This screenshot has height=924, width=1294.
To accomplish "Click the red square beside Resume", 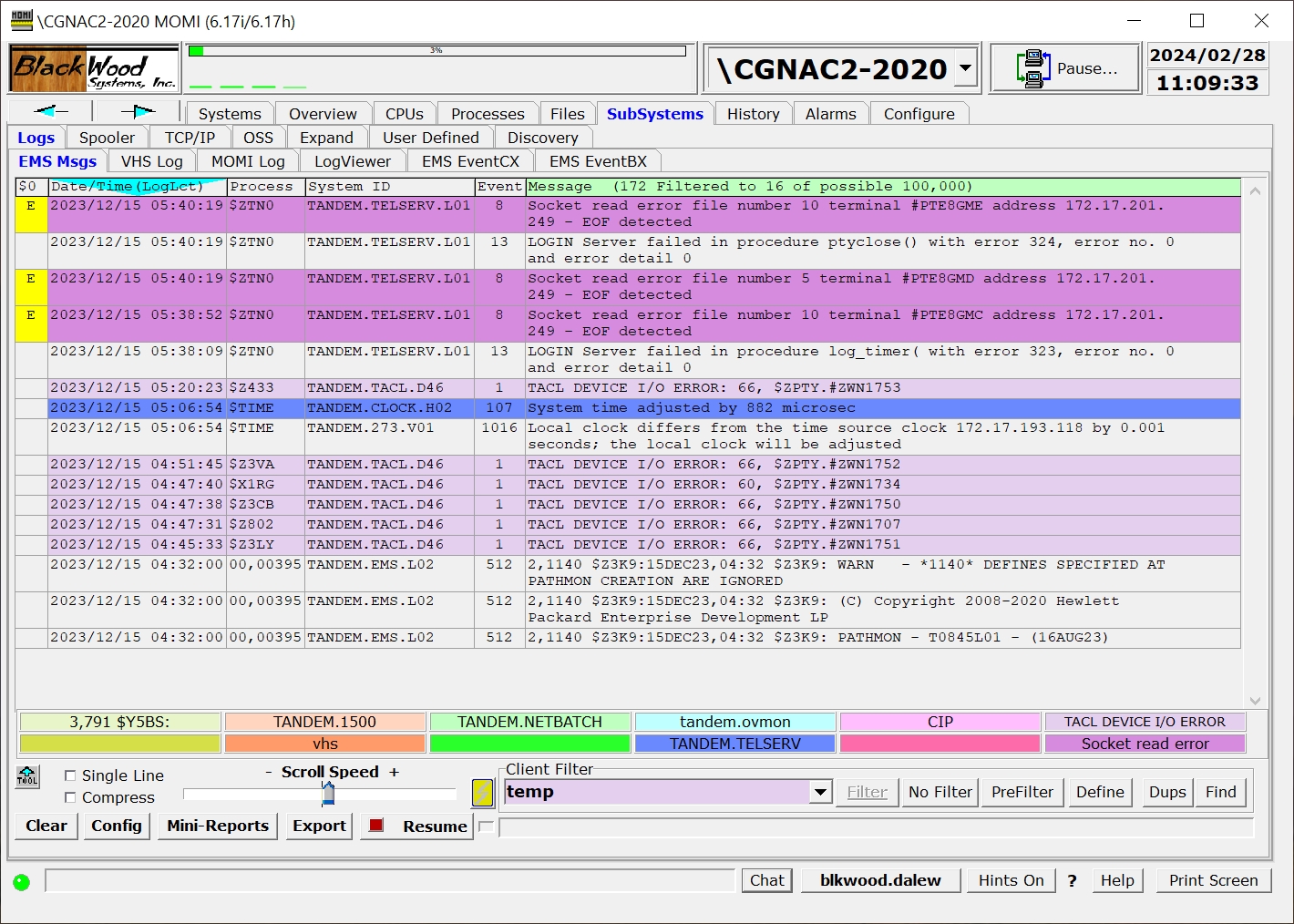I will [375, 826].
